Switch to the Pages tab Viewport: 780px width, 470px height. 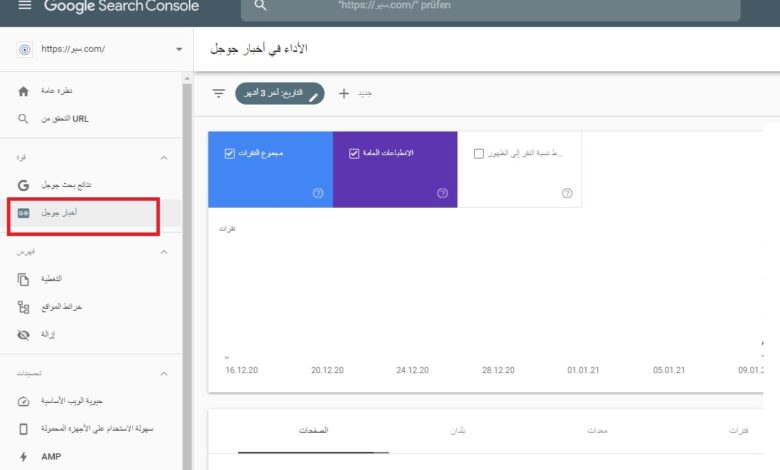pos(313,431)
